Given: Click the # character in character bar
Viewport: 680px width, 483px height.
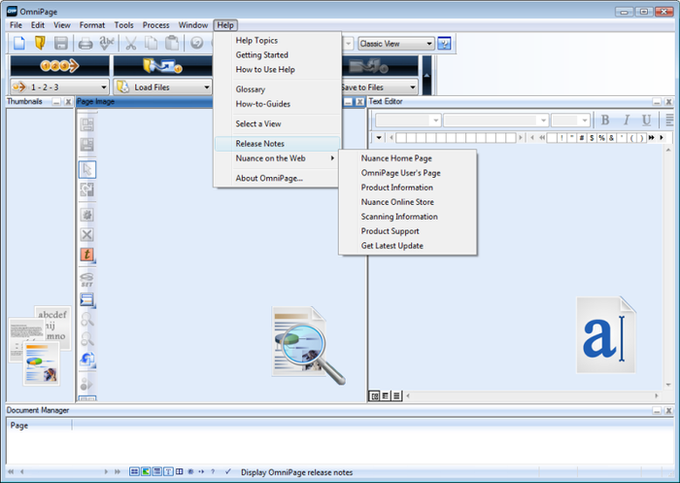Looking at the screenshot, I should pos(582,138).
